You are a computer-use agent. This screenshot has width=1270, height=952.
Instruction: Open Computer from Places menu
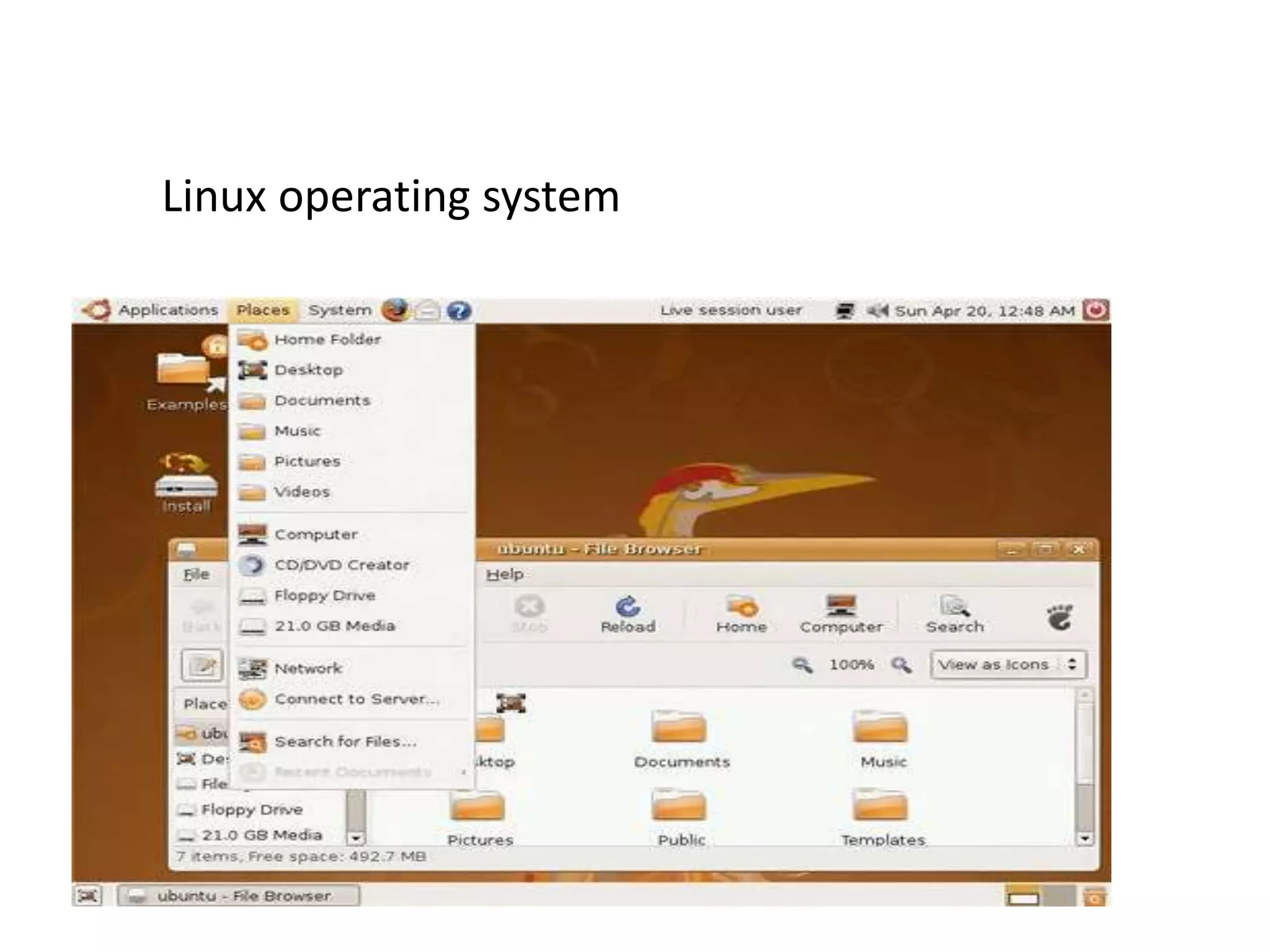coord(352,534)
